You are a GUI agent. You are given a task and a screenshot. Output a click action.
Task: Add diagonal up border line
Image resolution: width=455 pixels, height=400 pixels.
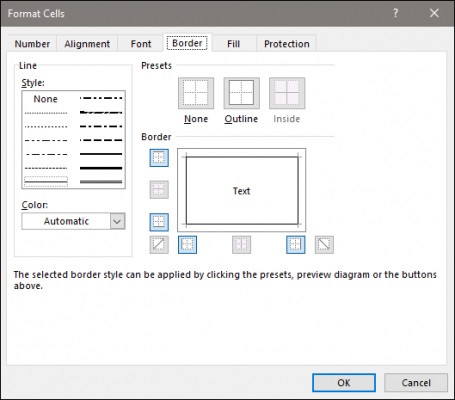159,245
